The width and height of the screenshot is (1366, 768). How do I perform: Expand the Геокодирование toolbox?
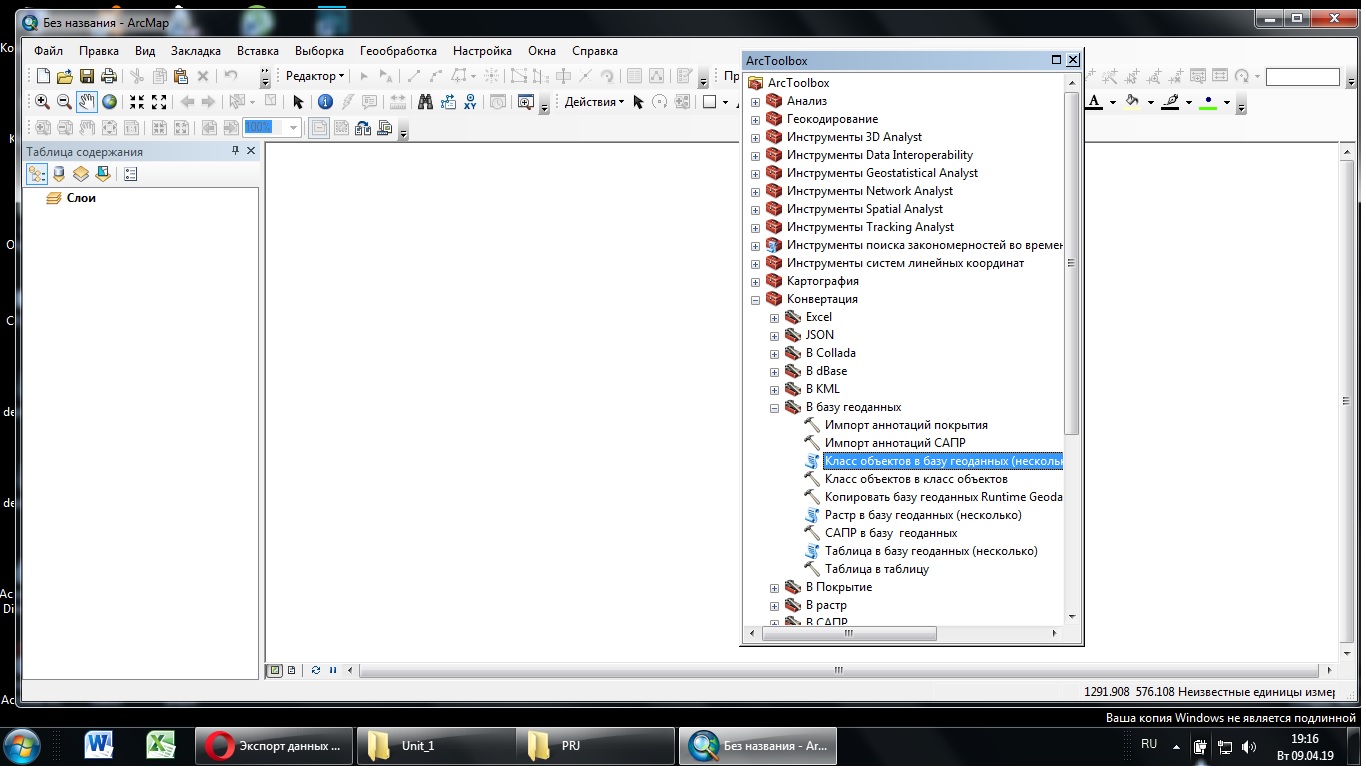tap(756, 120)
